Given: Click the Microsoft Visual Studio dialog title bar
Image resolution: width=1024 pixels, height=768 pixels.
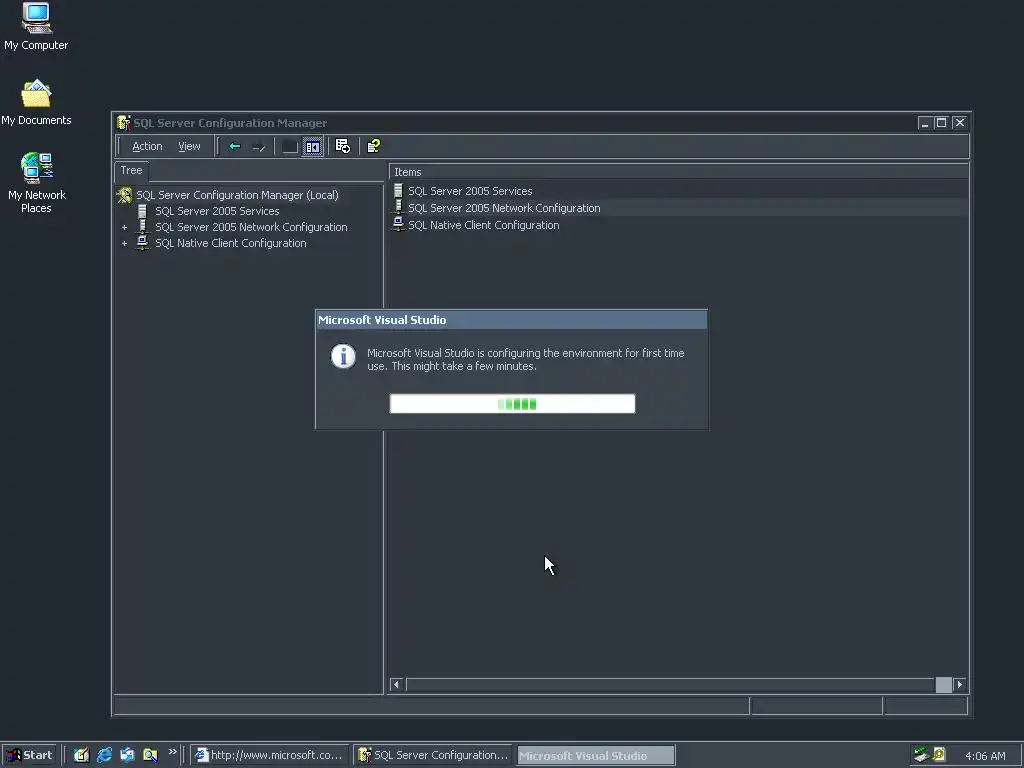Looking at the screenshot, I should [511, 320].
